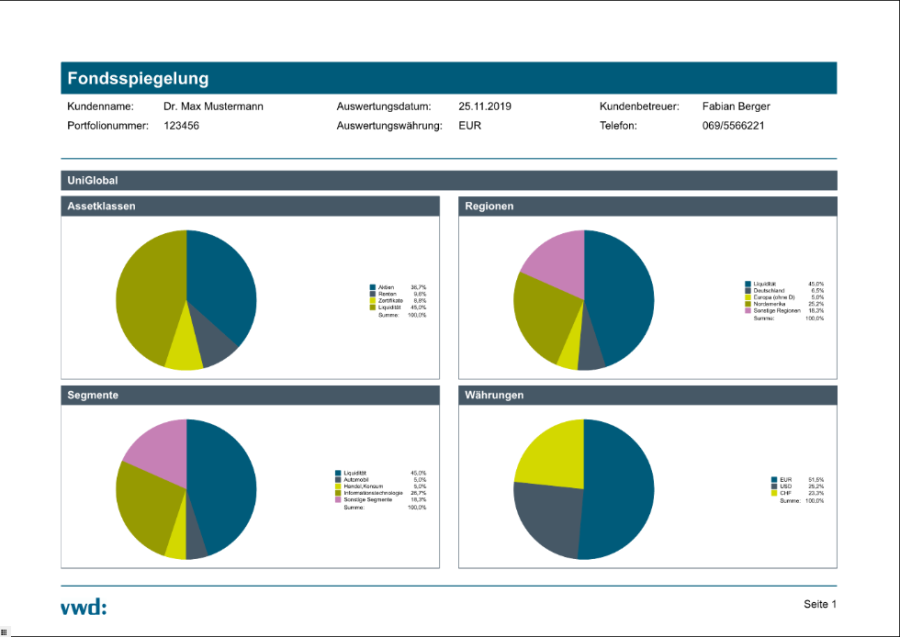
Task: Select the Währungen panel header
Action: 647,395
